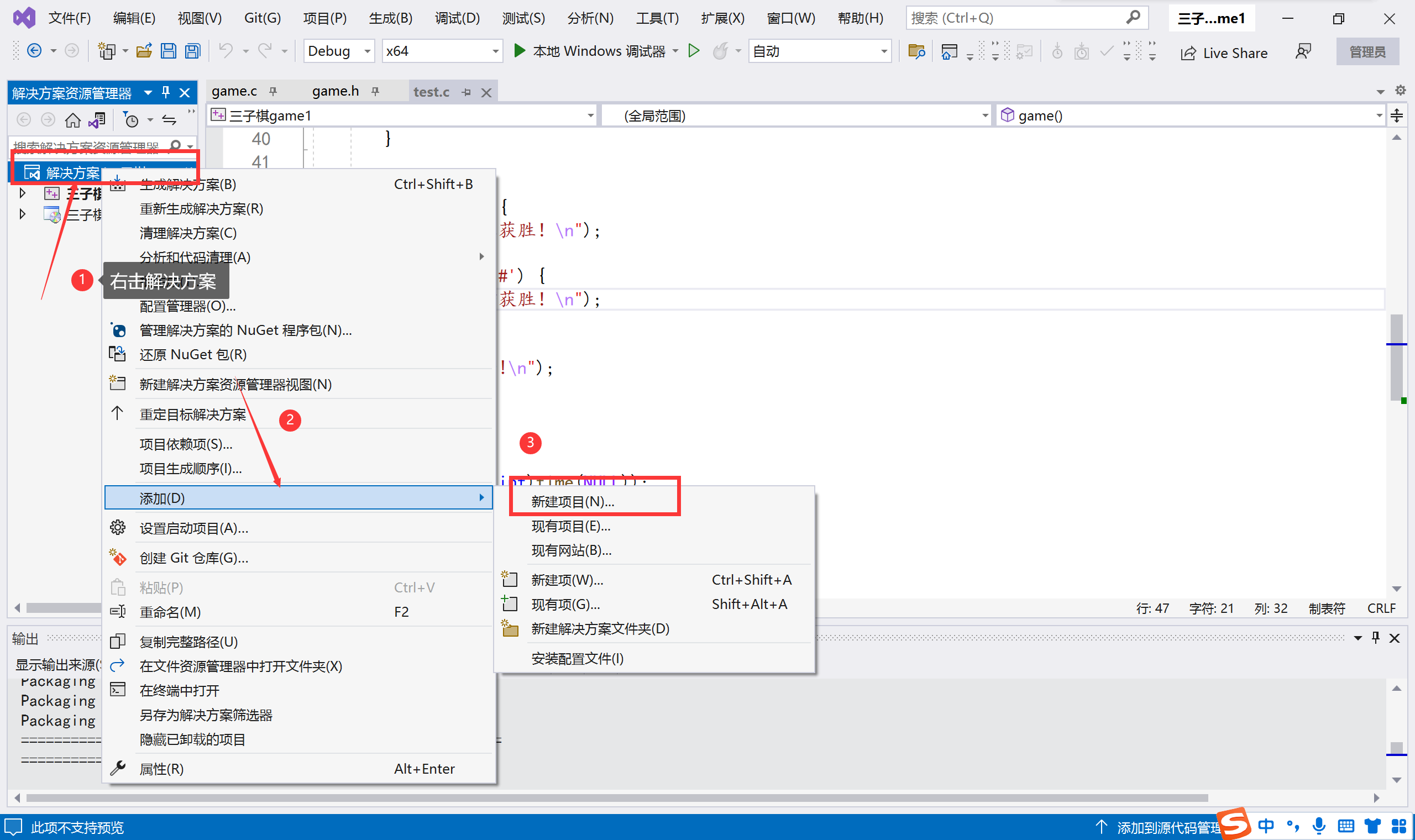The width and height of the screenshot is (1415, 840).
Task: Open the Debug configuration dropdown
Action: [368, 51]
